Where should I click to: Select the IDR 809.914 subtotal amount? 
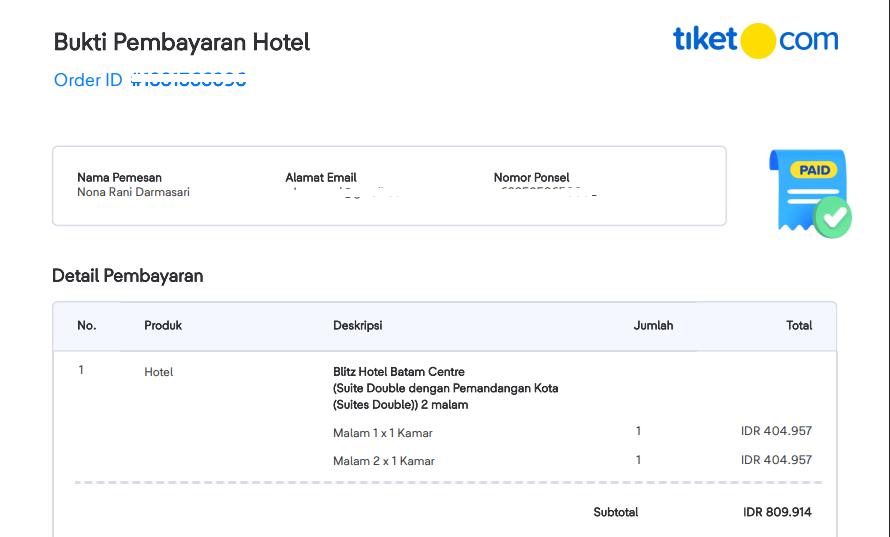pos(777,512)
